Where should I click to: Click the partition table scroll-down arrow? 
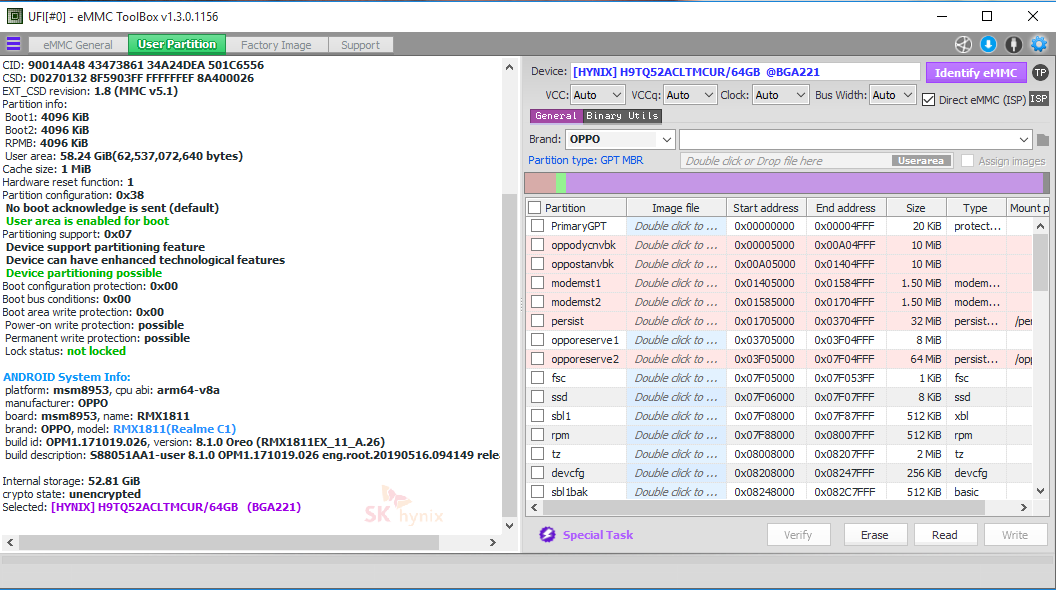1041,492
